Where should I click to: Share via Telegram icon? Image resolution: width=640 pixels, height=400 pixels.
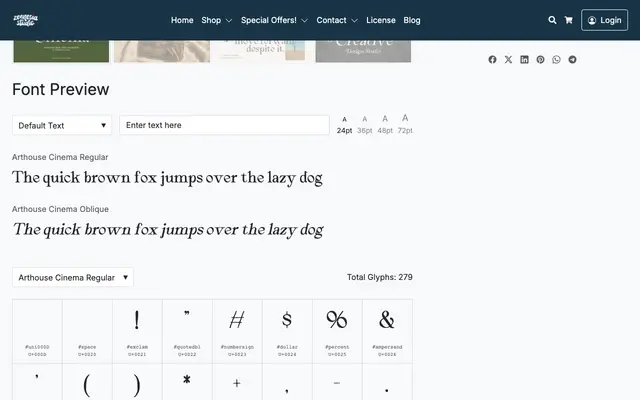572,60
